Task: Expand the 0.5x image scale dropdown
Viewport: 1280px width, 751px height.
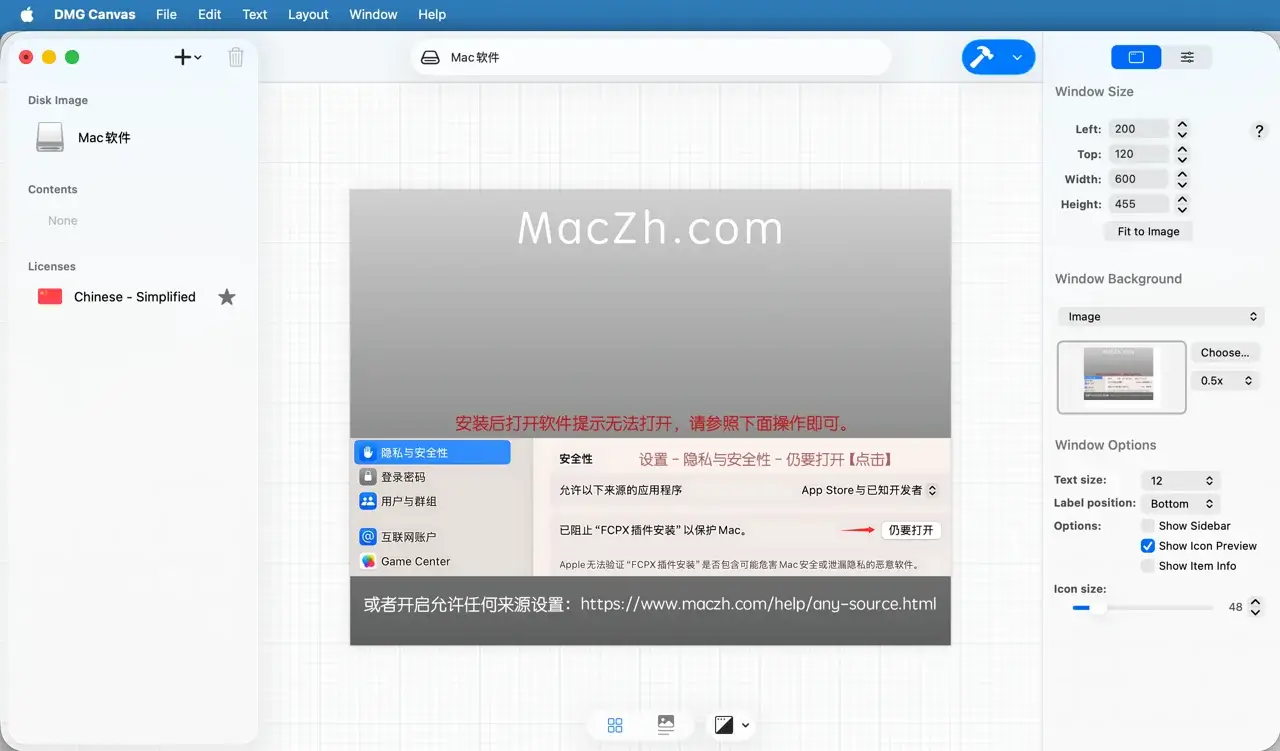Action: pos(1225,381)
